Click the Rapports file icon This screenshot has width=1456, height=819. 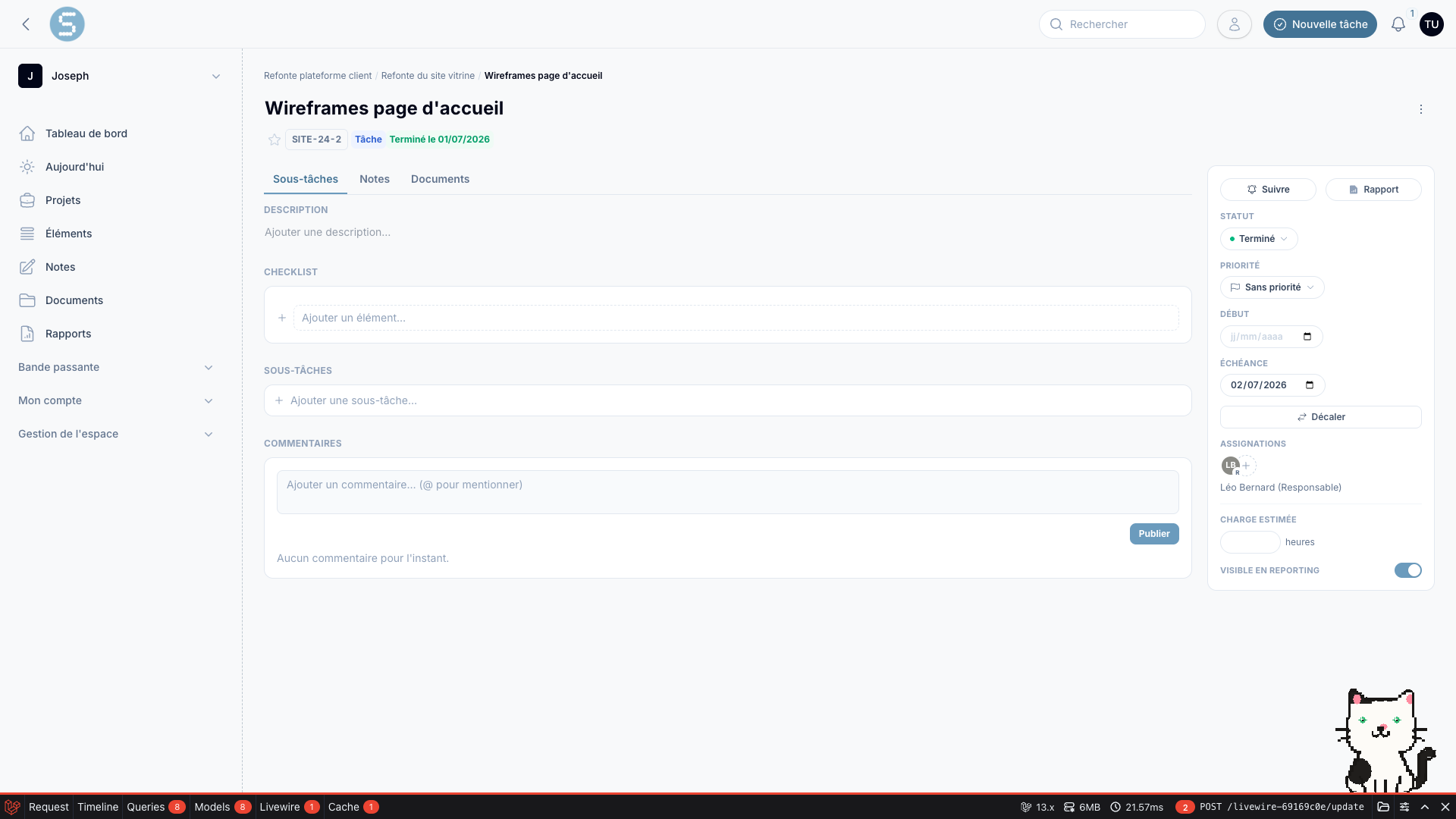click(27, 334)
